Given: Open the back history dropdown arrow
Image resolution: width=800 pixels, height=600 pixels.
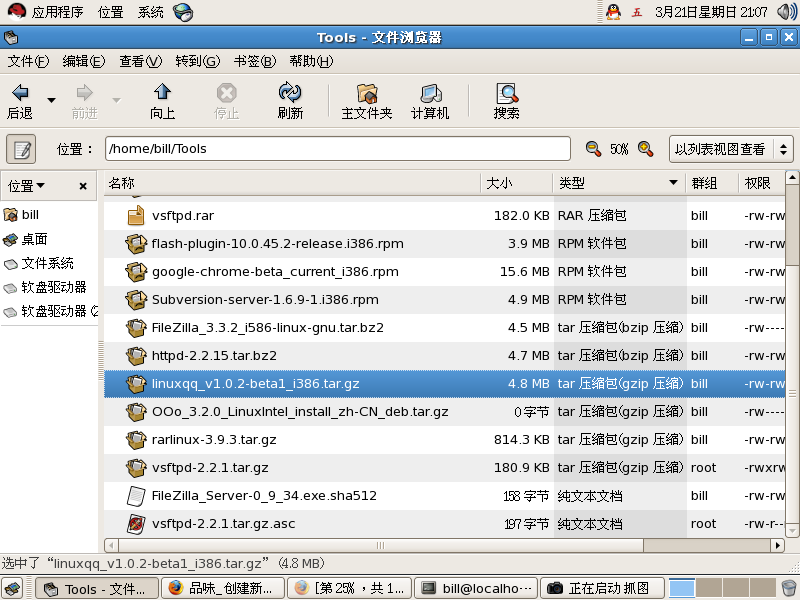Looking at the screenshot, I should (x=51, y=100).
